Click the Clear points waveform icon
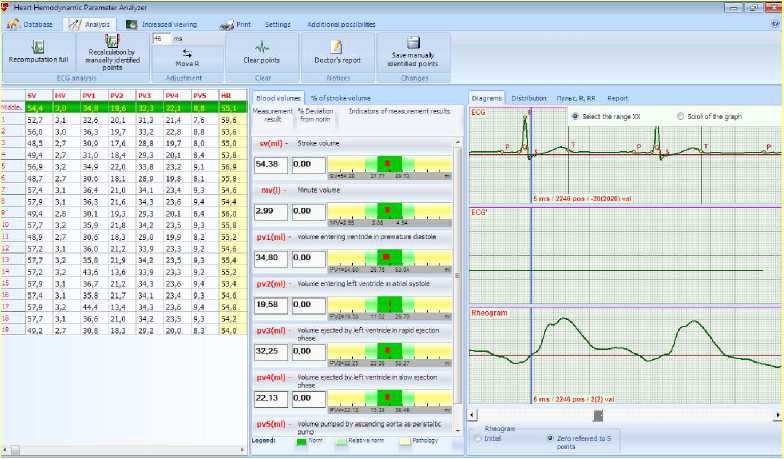This screenshot has width=784, height=459. 262,46
